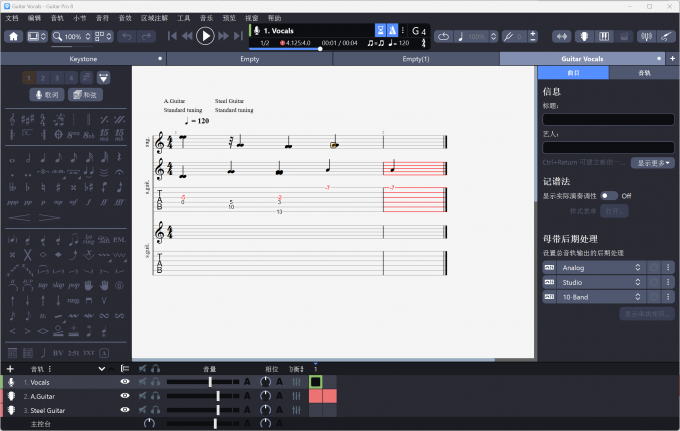Switch to the Keystone document tab
The image size is (680, 431).
83,59
